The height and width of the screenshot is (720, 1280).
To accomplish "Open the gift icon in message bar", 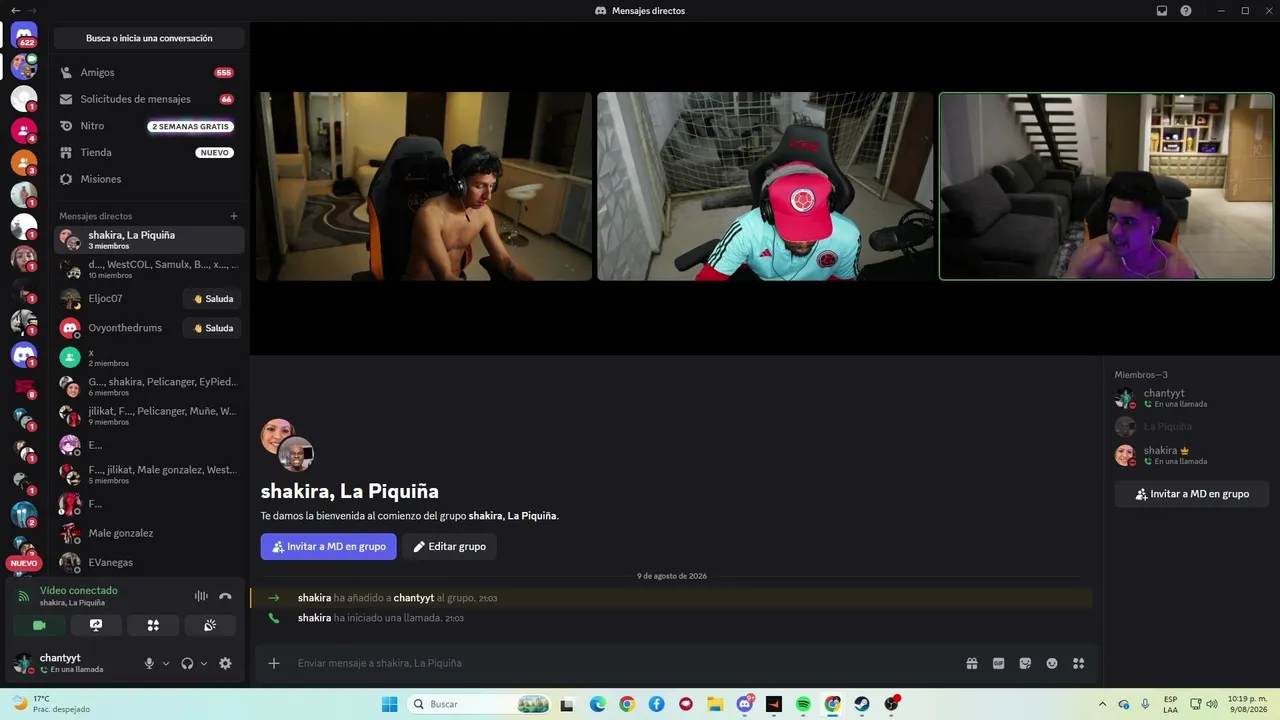I will [972, 663].
